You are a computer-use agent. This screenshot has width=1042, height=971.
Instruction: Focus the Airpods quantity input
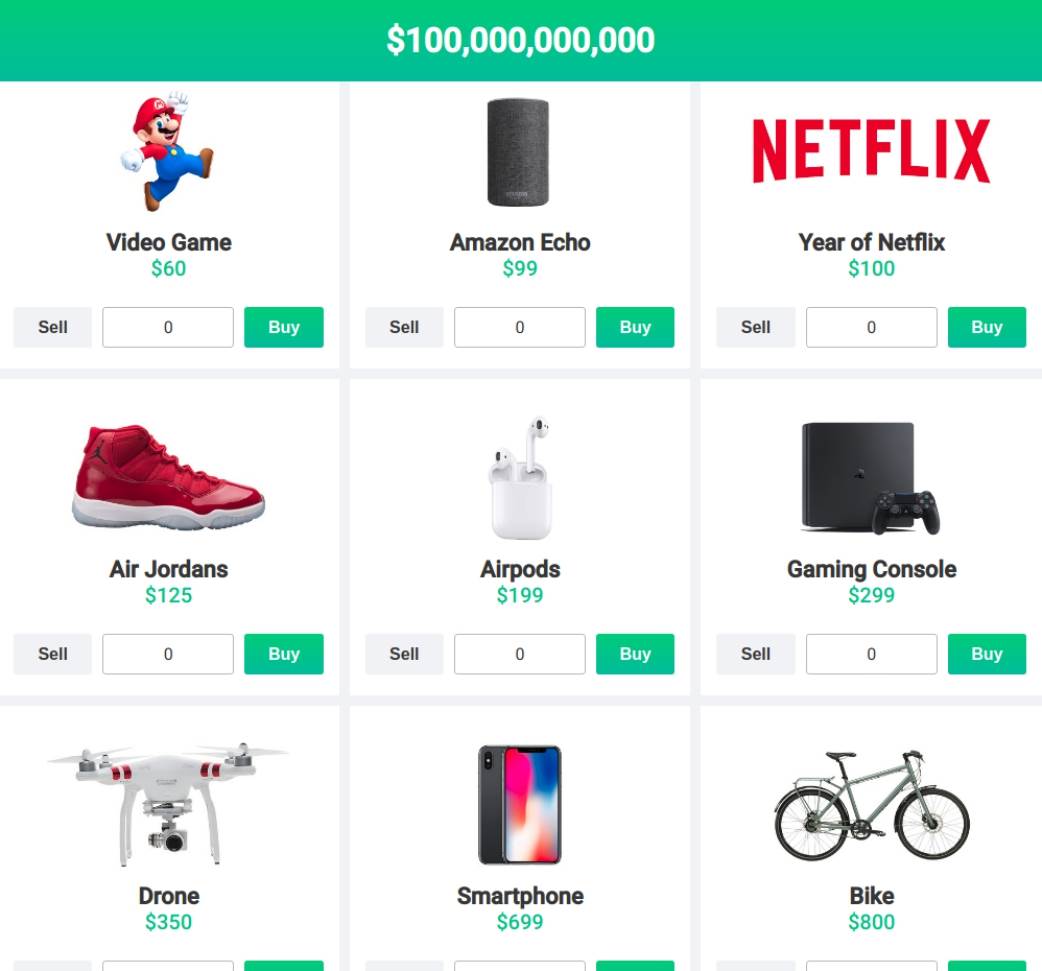[x=520, y=654]
